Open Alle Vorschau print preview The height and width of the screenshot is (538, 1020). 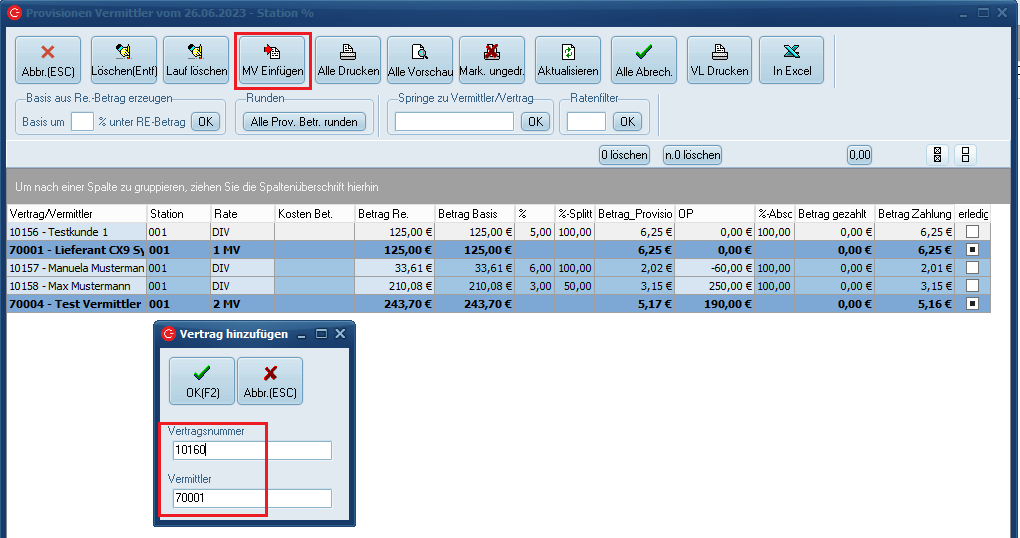[x=420, y=60]
